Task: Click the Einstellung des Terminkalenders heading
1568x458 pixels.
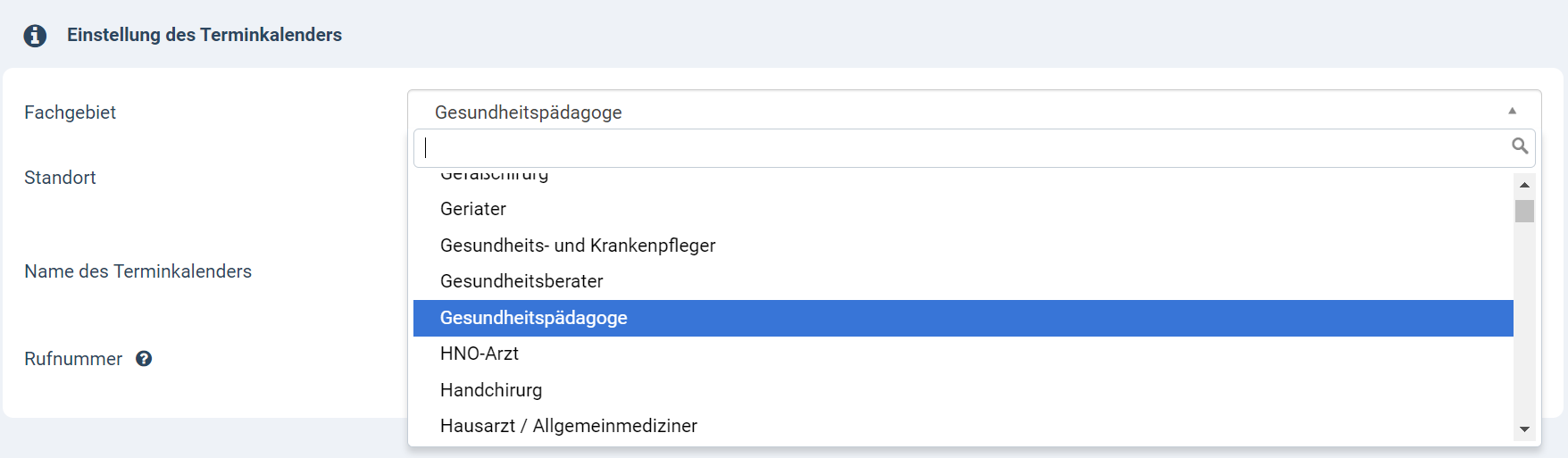Action: point(204,35)
